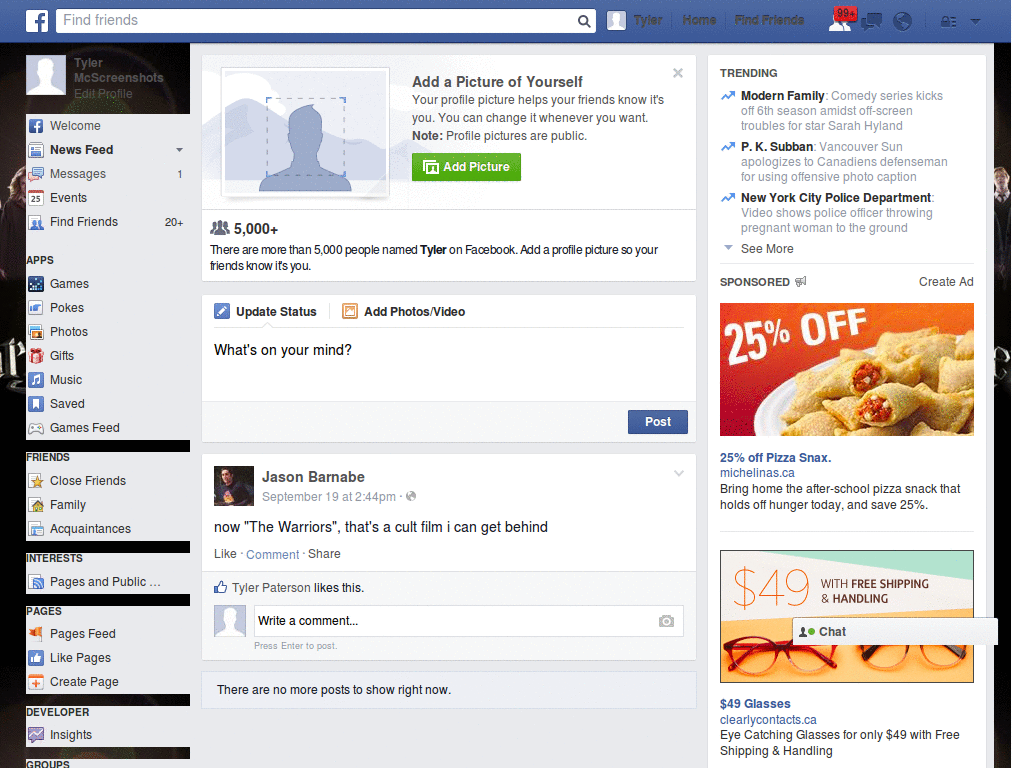Open the account menu arrow in top bar
The width and height of the screenshot is (1024, 768).
coord(975,22)
